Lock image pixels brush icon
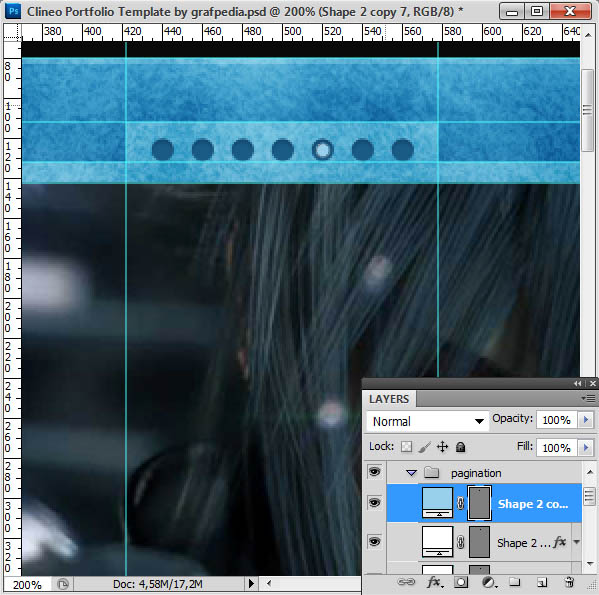Viewport: 599px width, 595px height. (424, 447)
